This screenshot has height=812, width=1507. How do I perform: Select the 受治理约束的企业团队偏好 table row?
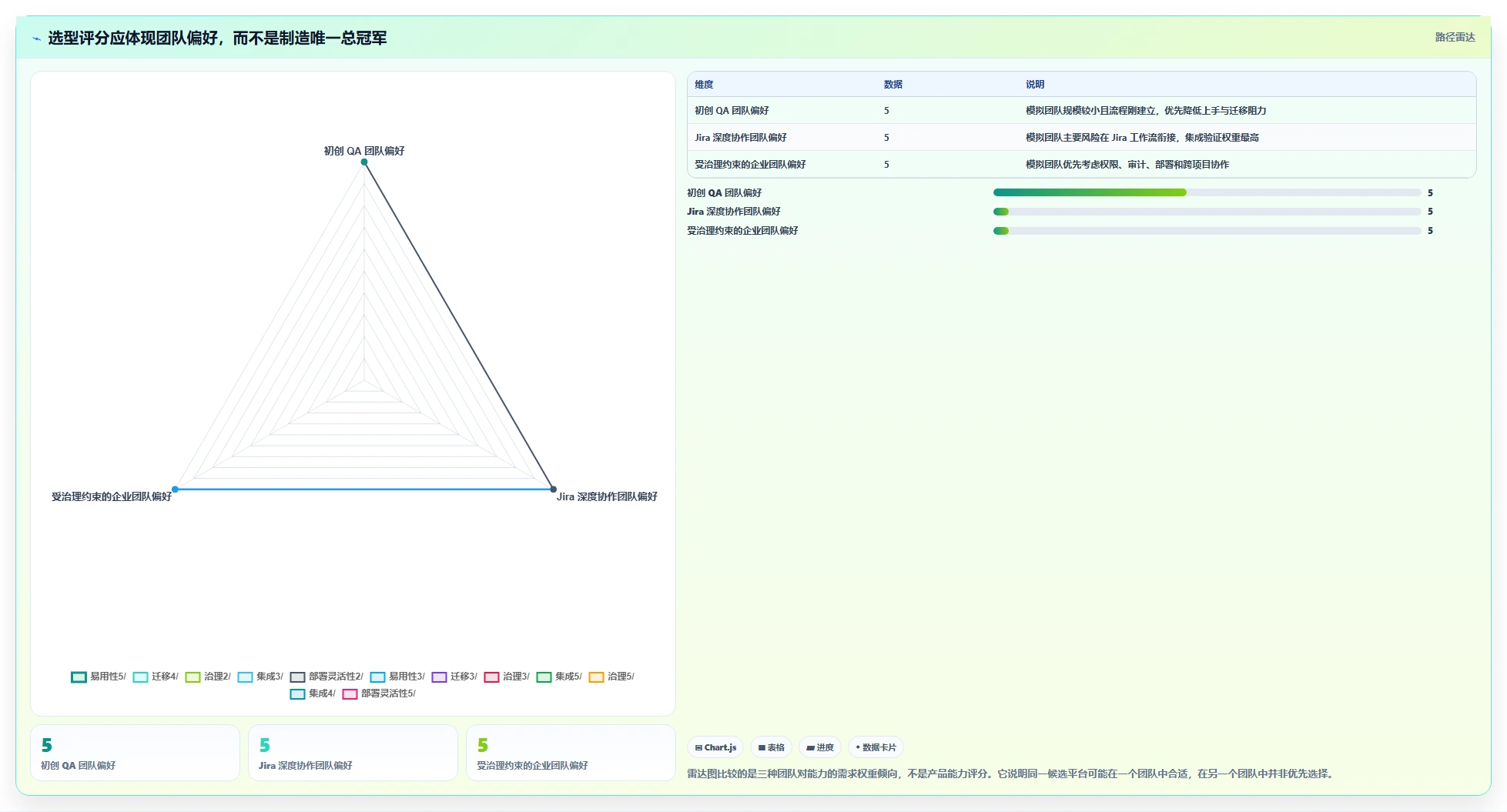pos(1081,165)
